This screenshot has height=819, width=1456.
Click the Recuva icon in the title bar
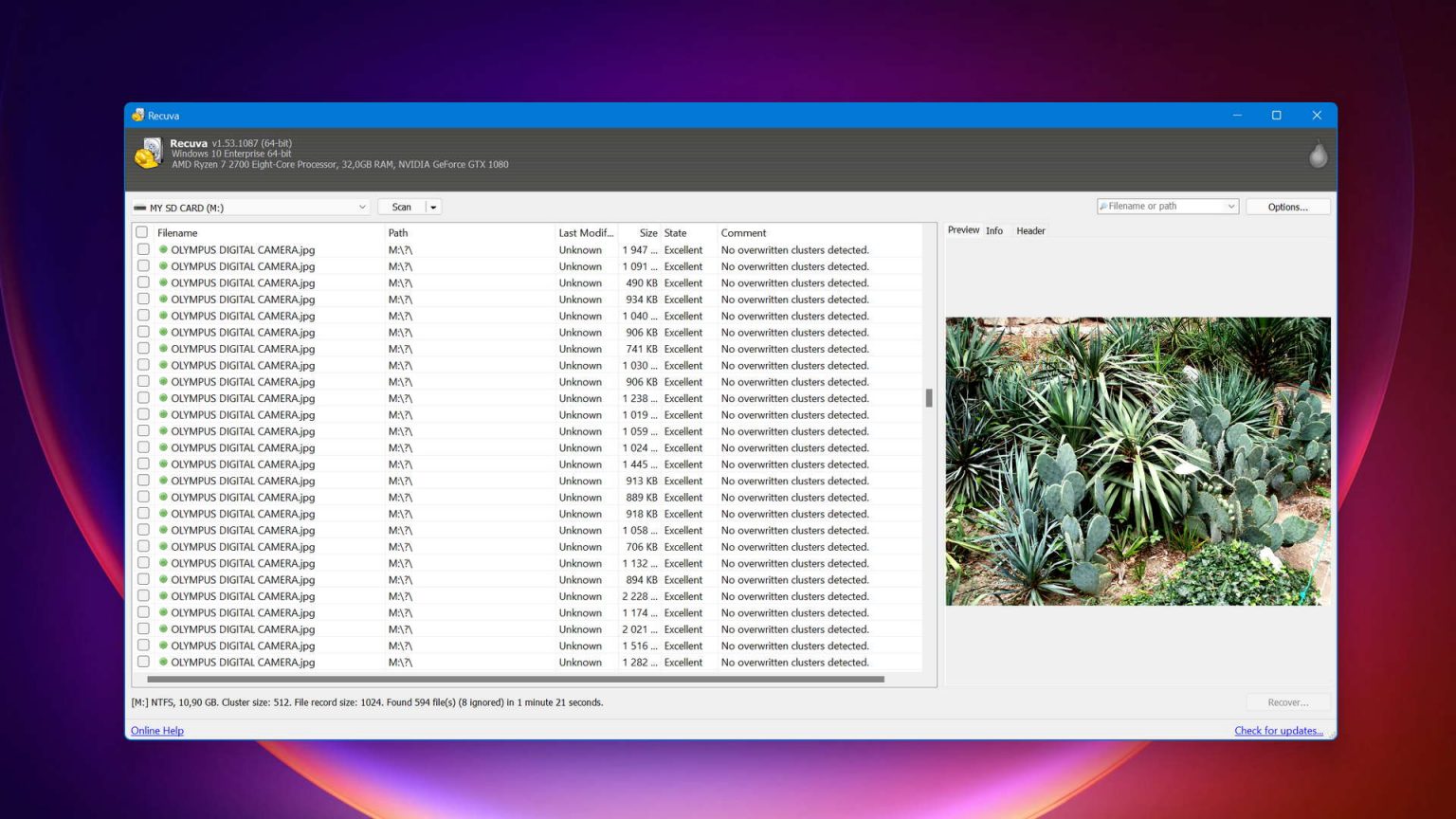tap(137, 115)
